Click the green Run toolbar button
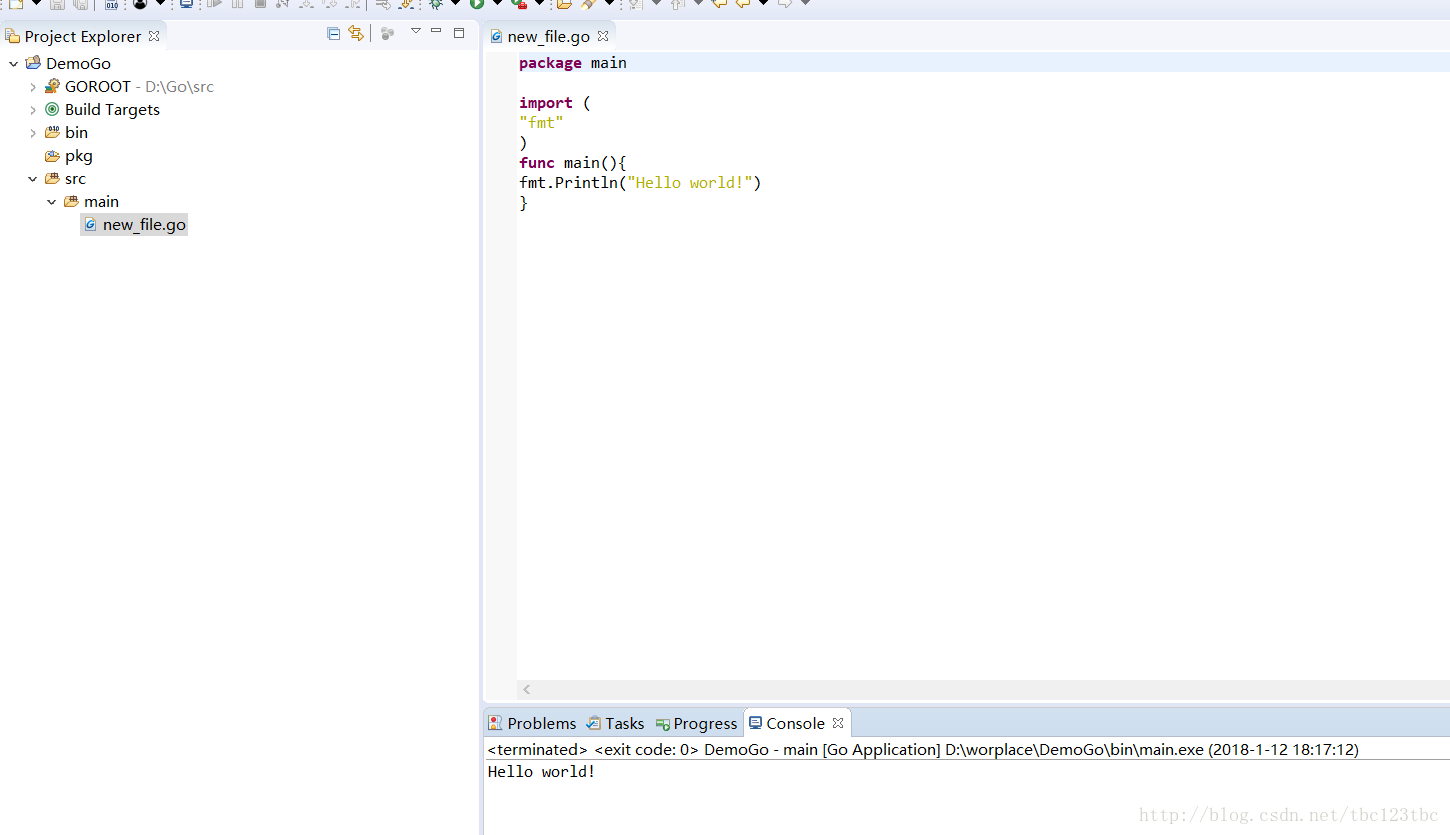 pyautogui.click(x=477, y=4)
